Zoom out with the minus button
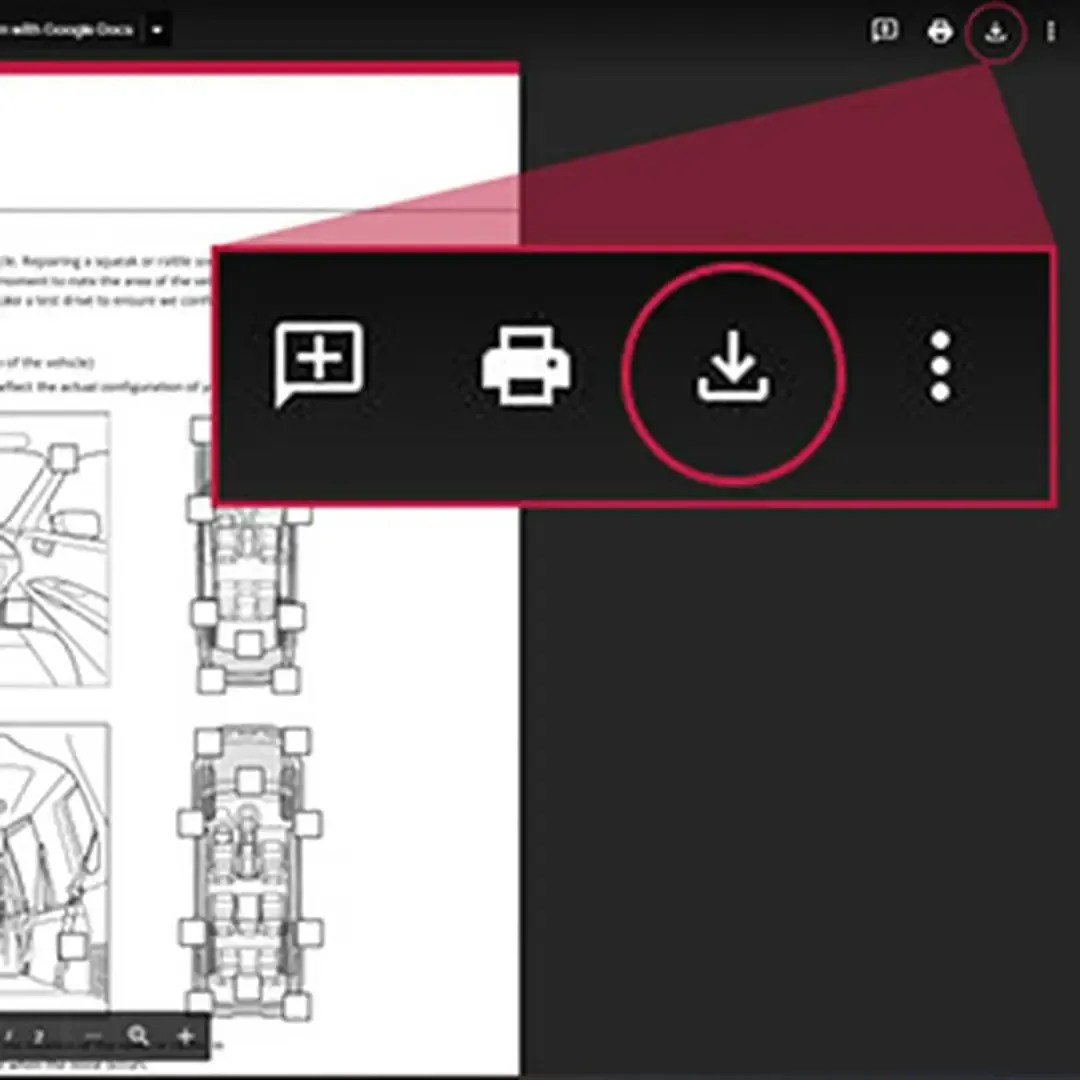The height and width of the screenshot is (1080, 1080). coord(92,1036)
